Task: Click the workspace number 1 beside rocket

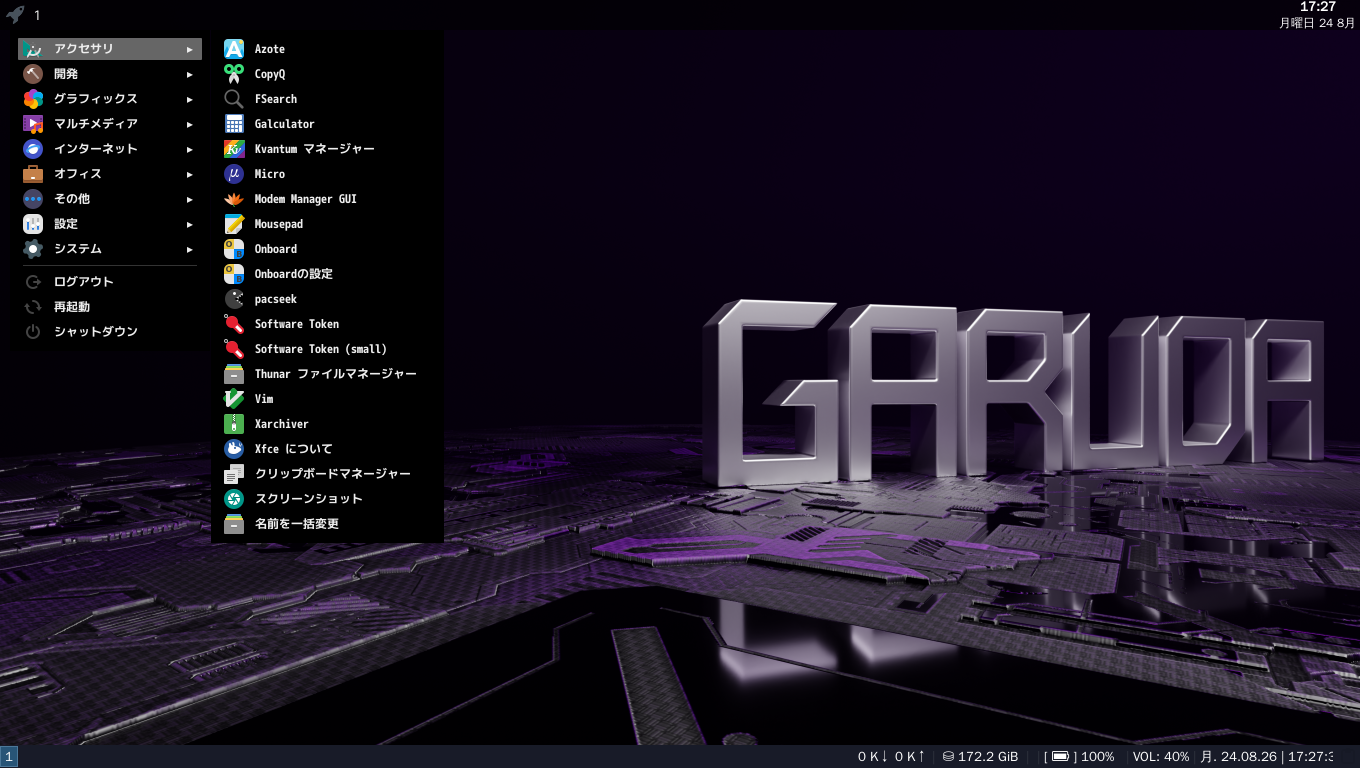Action: pos(37,15)
